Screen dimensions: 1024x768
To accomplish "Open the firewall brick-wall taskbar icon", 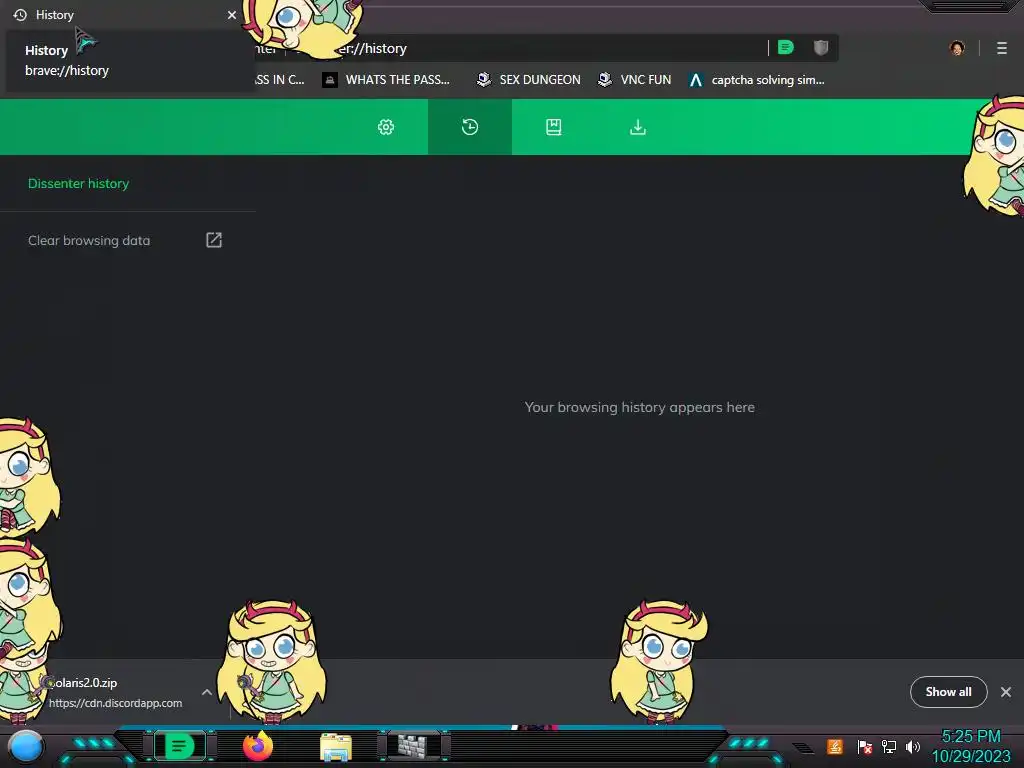I will click(x=413, y=746).
